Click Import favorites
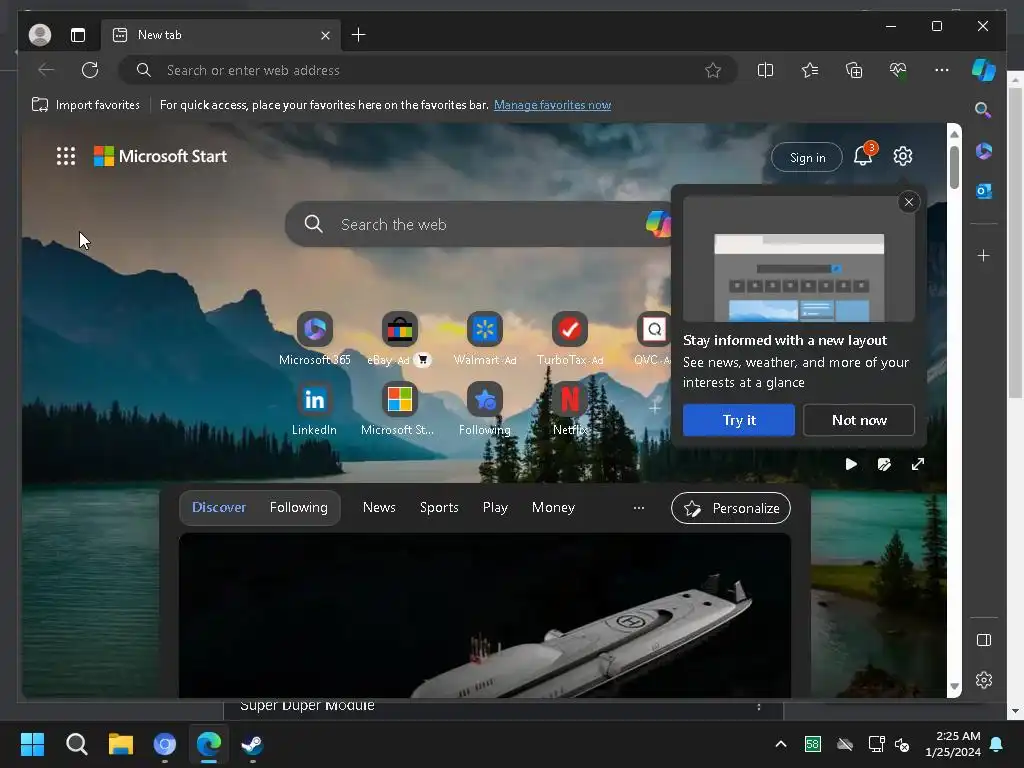 tap(86, 105)
